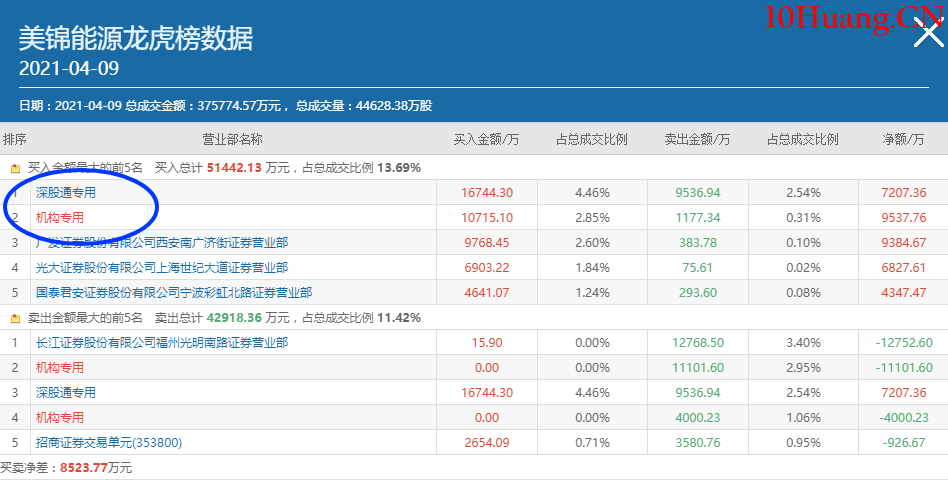Open 光大证券上海世纪大道证券营业部 link
This screenshot has width=948, height=480.
click(x=161, y=268)
